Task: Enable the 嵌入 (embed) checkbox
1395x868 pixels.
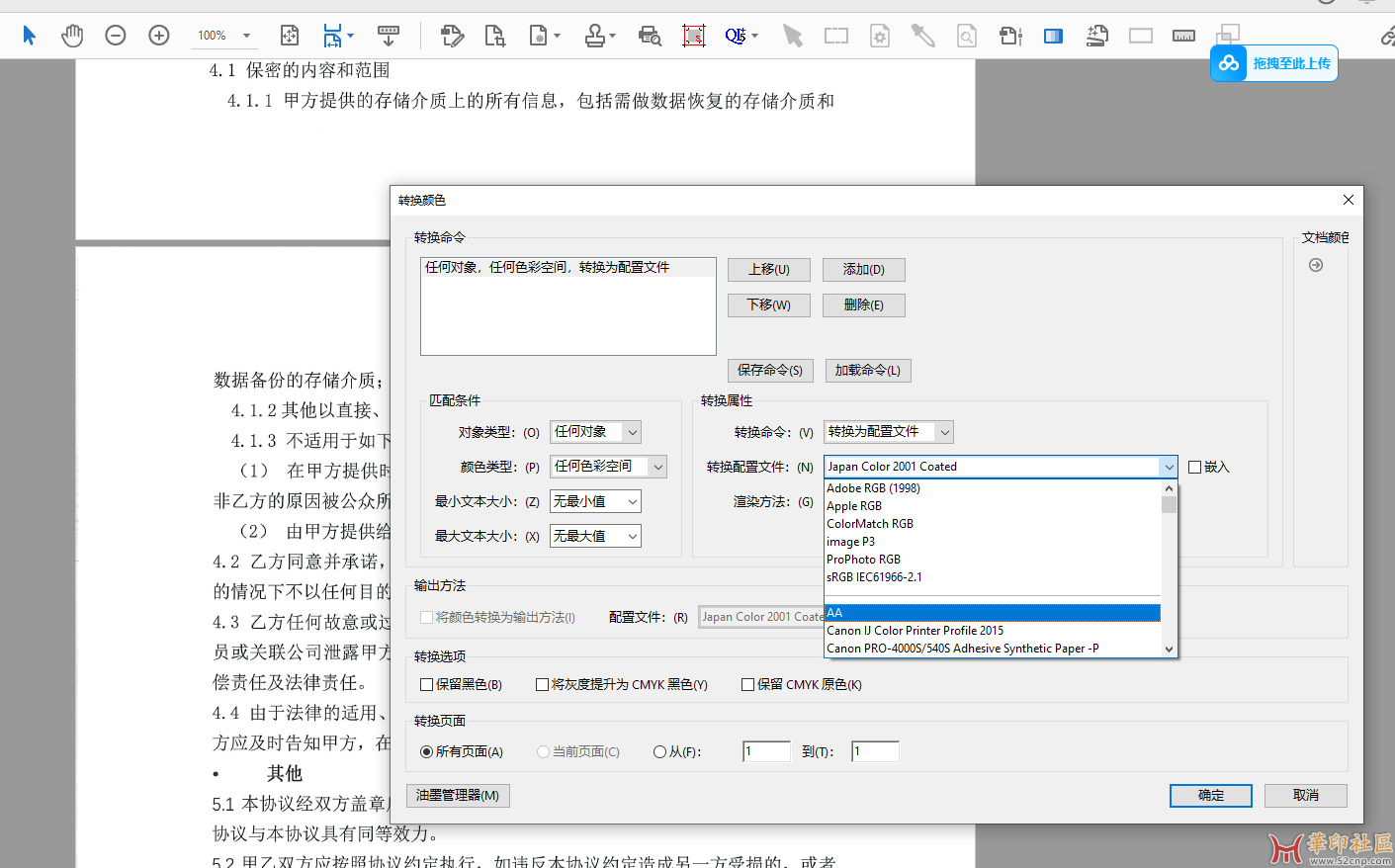Action: [1194, 467]
